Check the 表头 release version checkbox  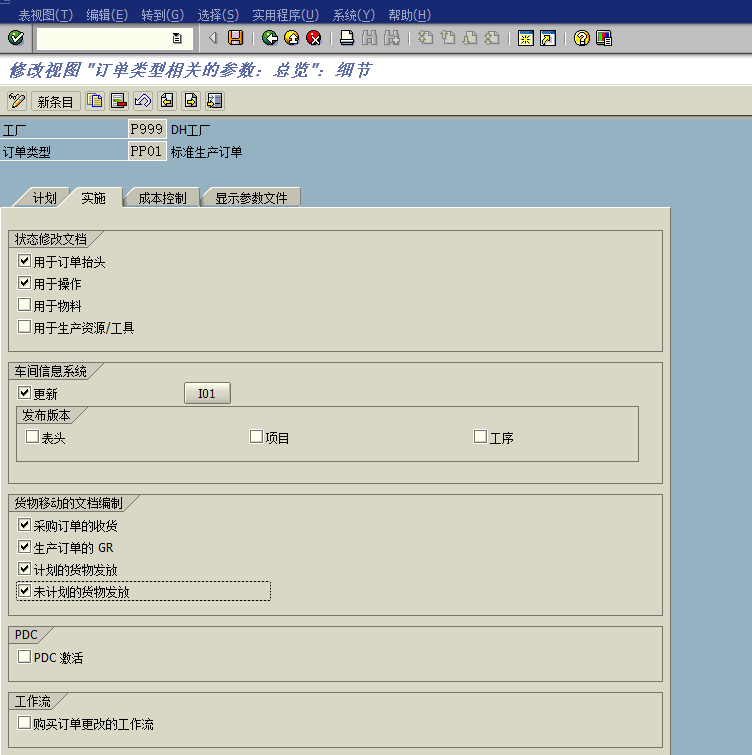coord(32,437)
